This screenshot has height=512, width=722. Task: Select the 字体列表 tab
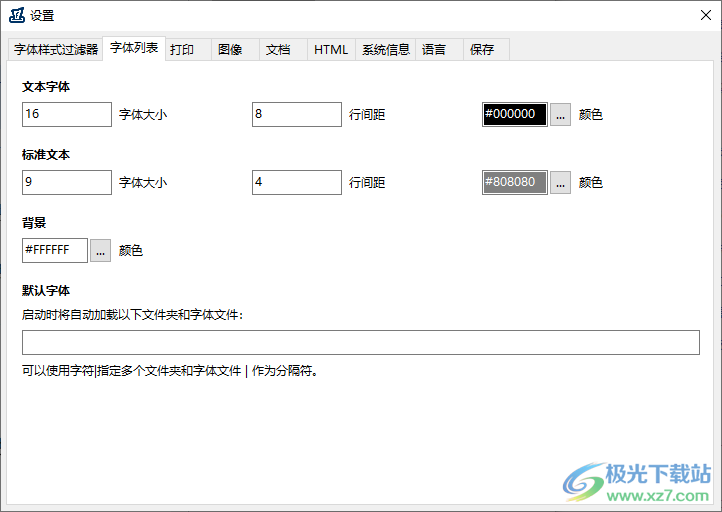point(134,48)
